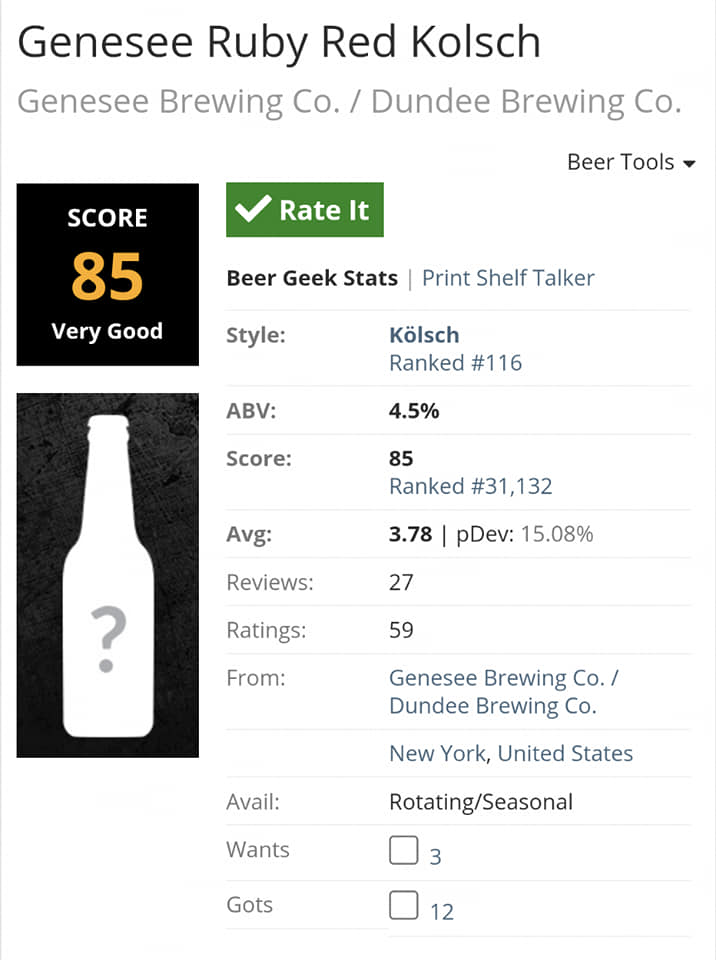Click the United States country link
716x960 pixels.
tap(565, 753)
